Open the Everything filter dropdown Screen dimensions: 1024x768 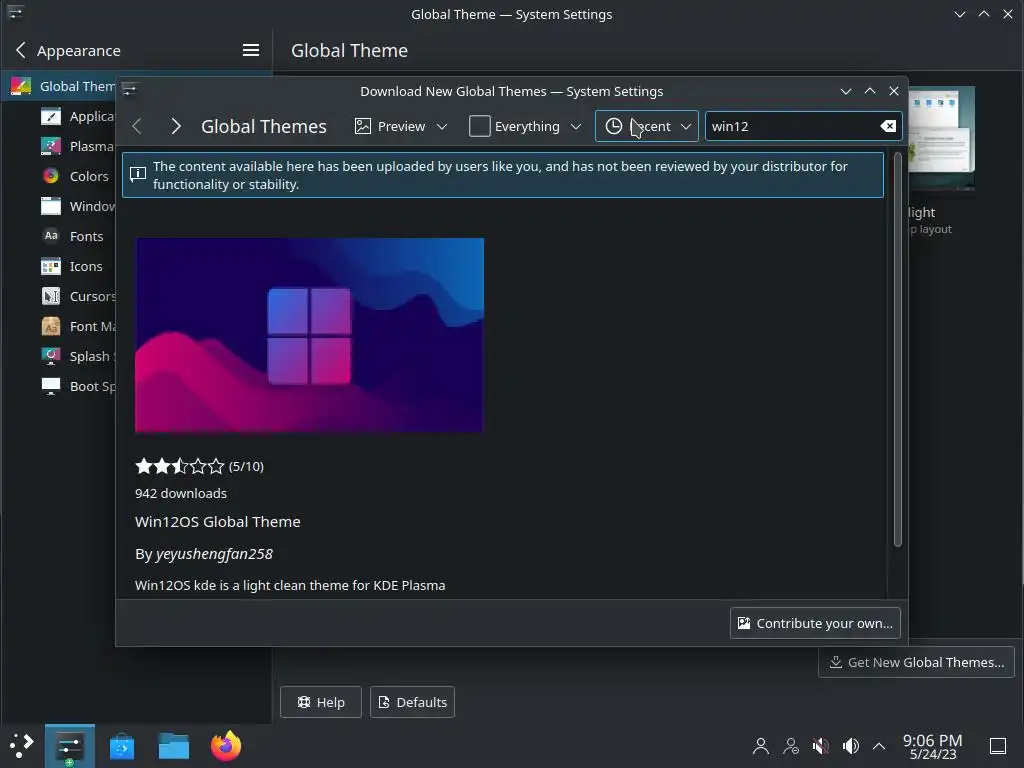pos(525,126)
